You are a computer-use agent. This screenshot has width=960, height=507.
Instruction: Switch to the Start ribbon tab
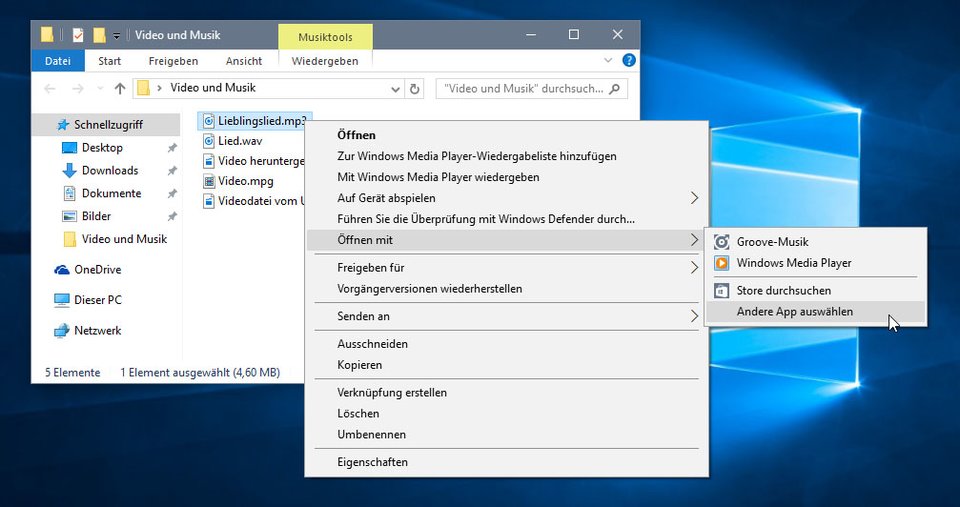[110, 61]
